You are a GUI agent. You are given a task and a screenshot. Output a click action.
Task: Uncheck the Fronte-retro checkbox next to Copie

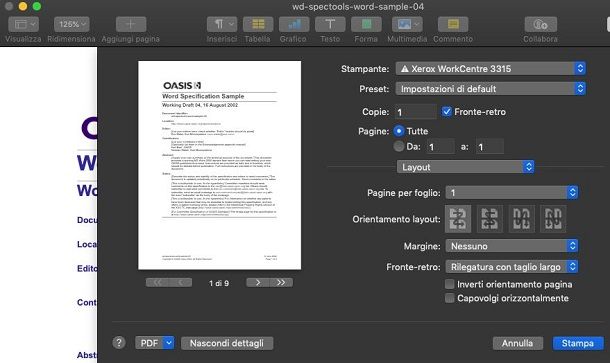click(447, 112)
